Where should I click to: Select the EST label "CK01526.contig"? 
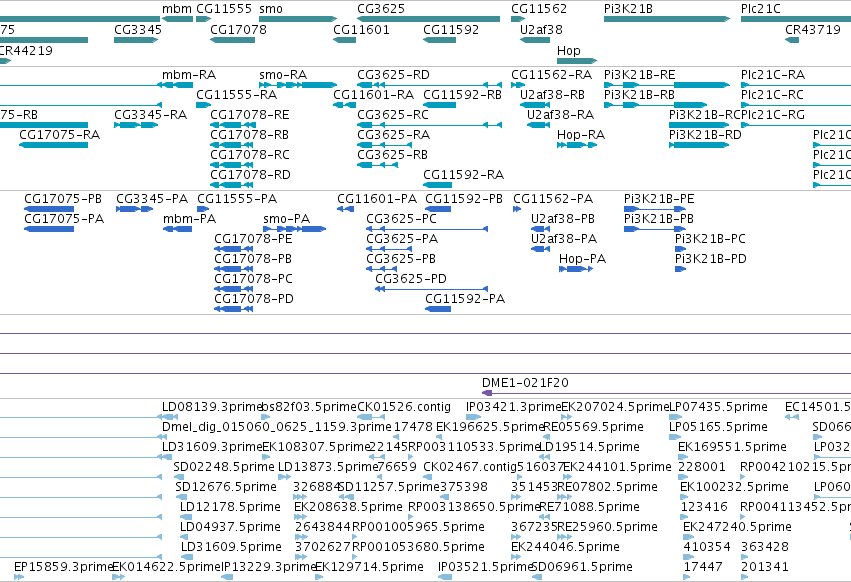404,407
